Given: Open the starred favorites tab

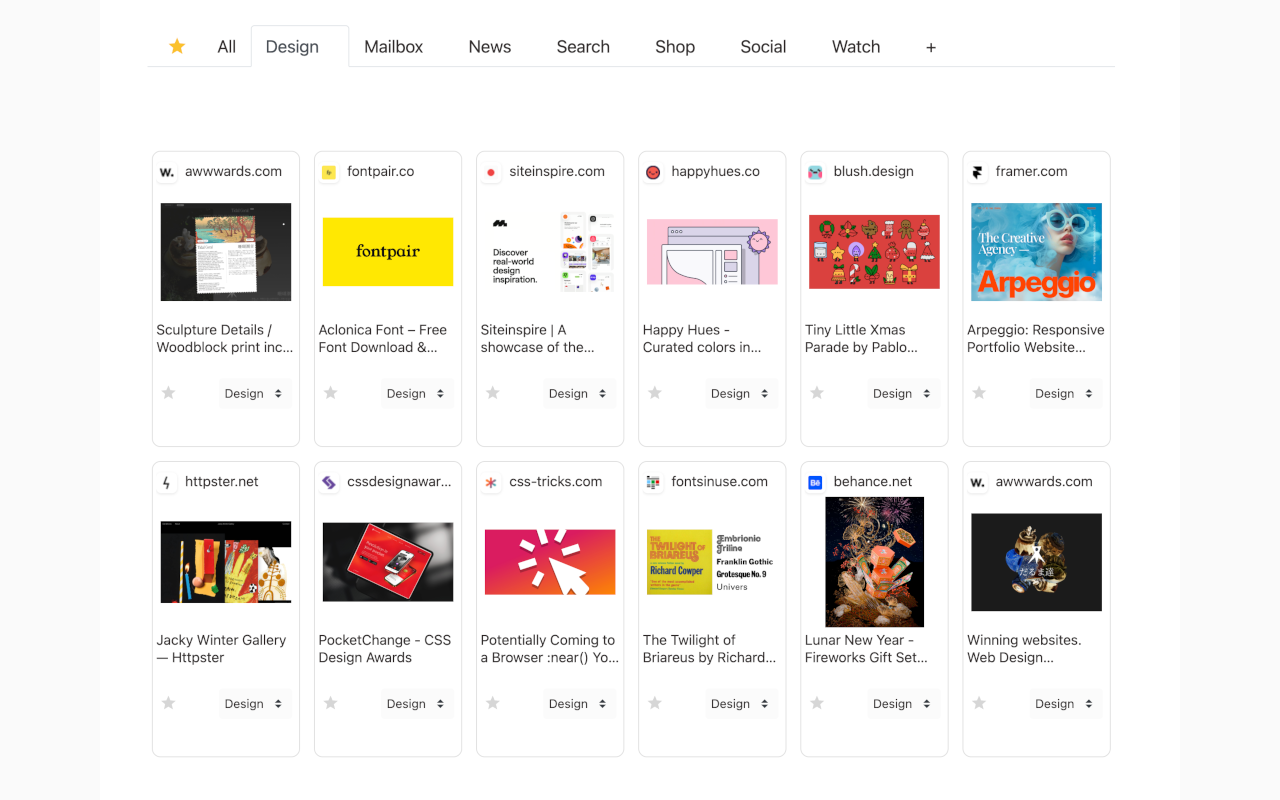Looking at the screenshot, I should coord(177,46).
